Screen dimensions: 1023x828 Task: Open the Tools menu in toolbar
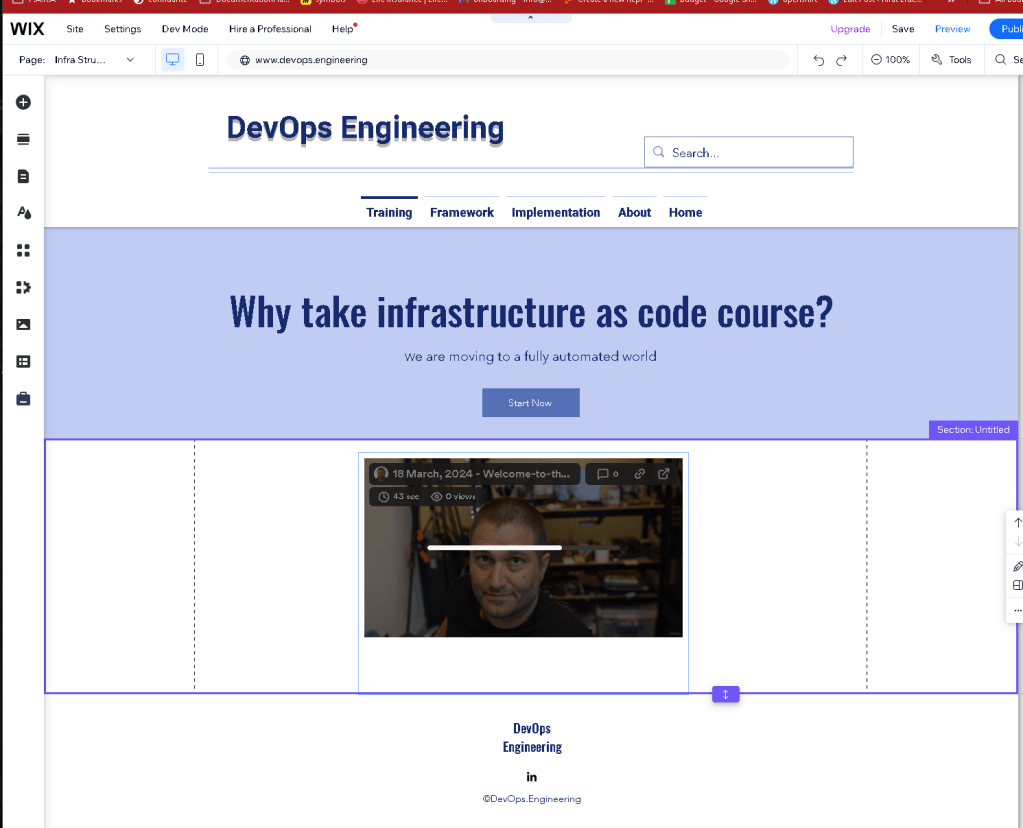click(x=951, y=59)
